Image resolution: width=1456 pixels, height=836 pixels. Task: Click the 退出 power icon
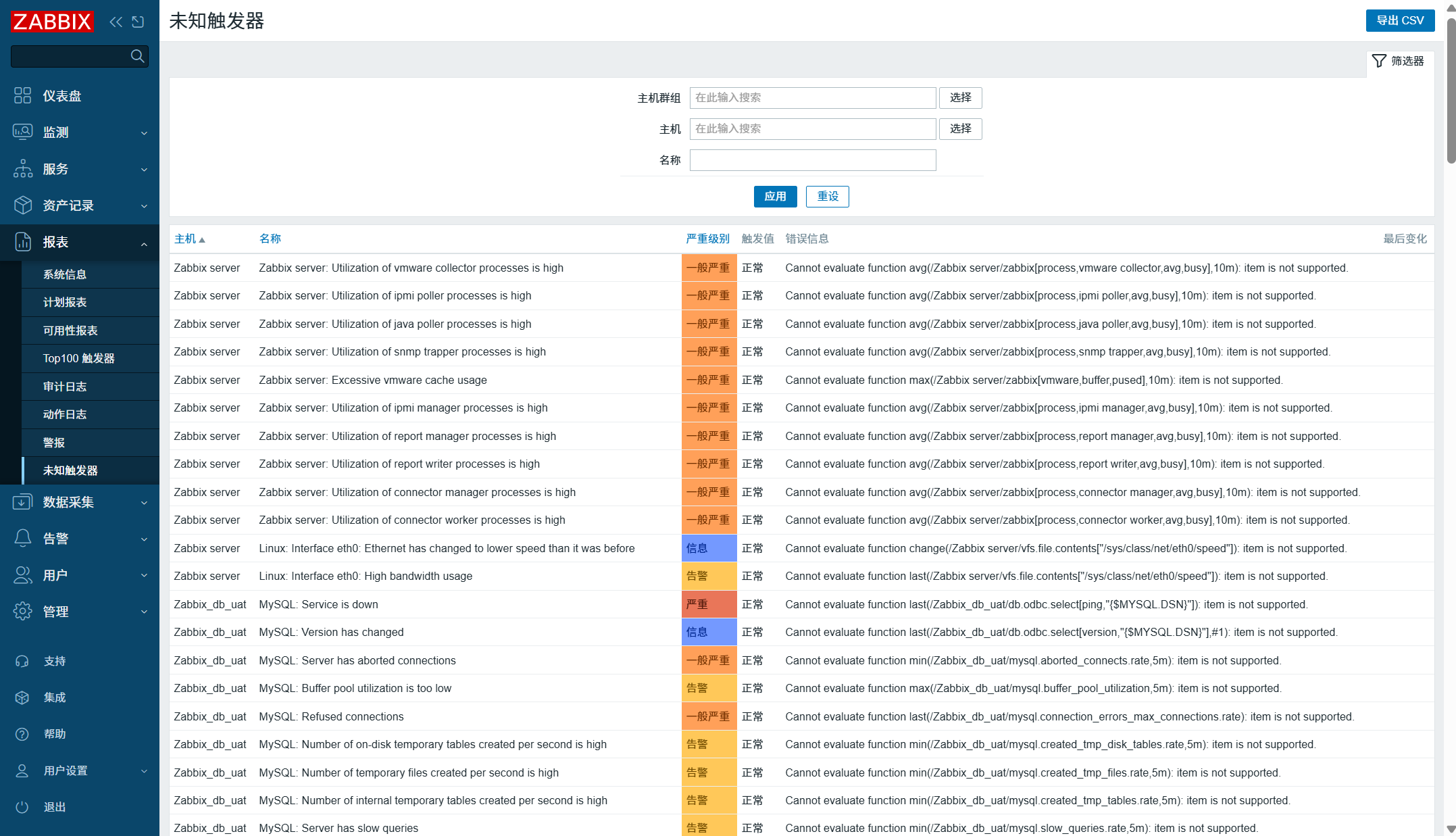[x=22, y=807]
